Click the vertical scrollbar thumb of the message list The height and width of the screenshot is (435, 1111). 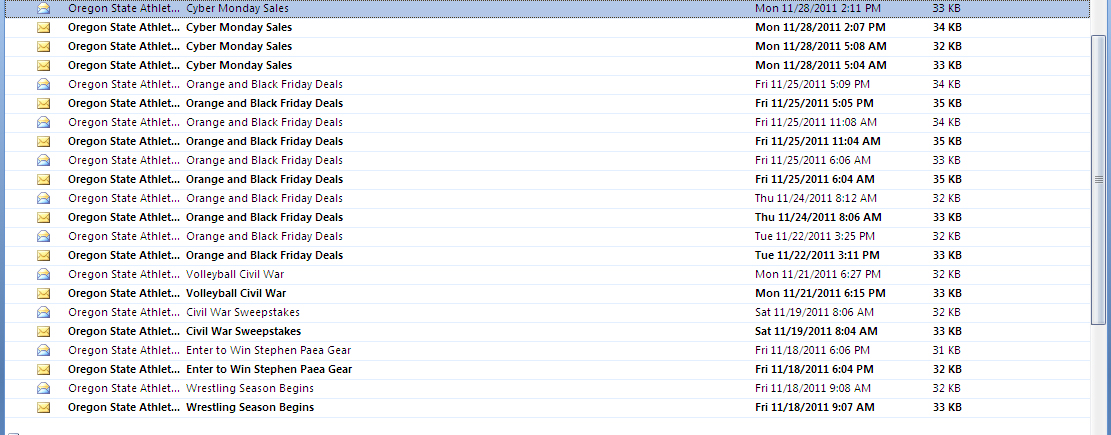click(1099, 180)
